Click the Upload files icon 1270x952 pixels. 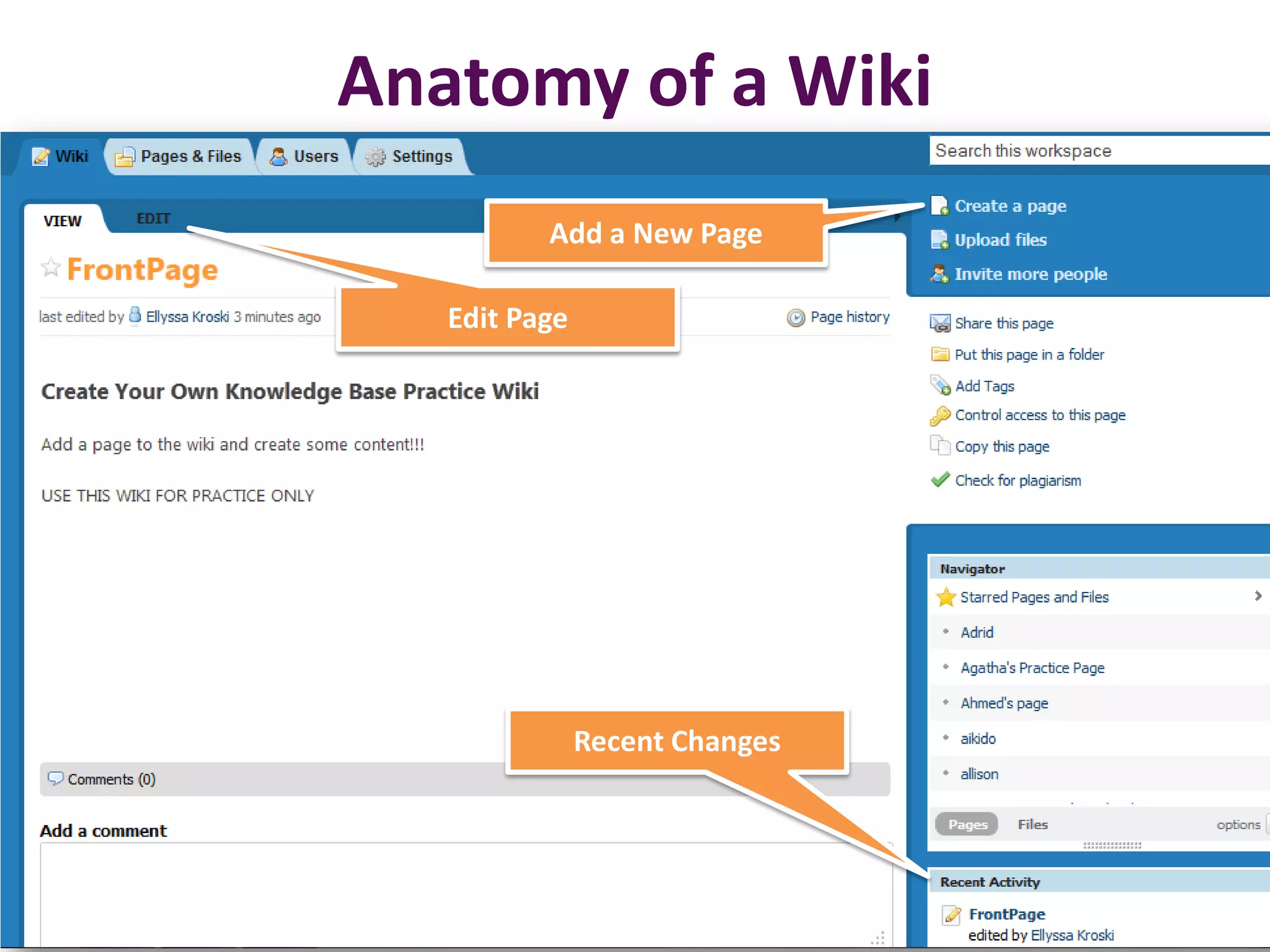(939, 240)
